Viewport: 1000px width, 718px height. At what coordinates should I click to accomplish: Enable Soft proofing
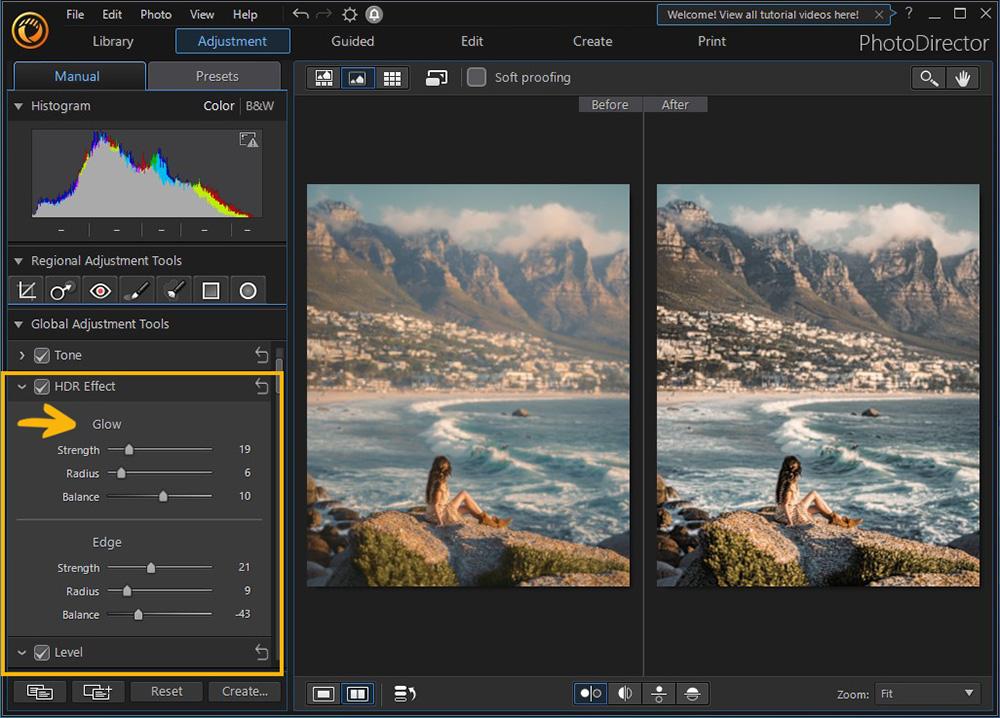coord(476,77)
